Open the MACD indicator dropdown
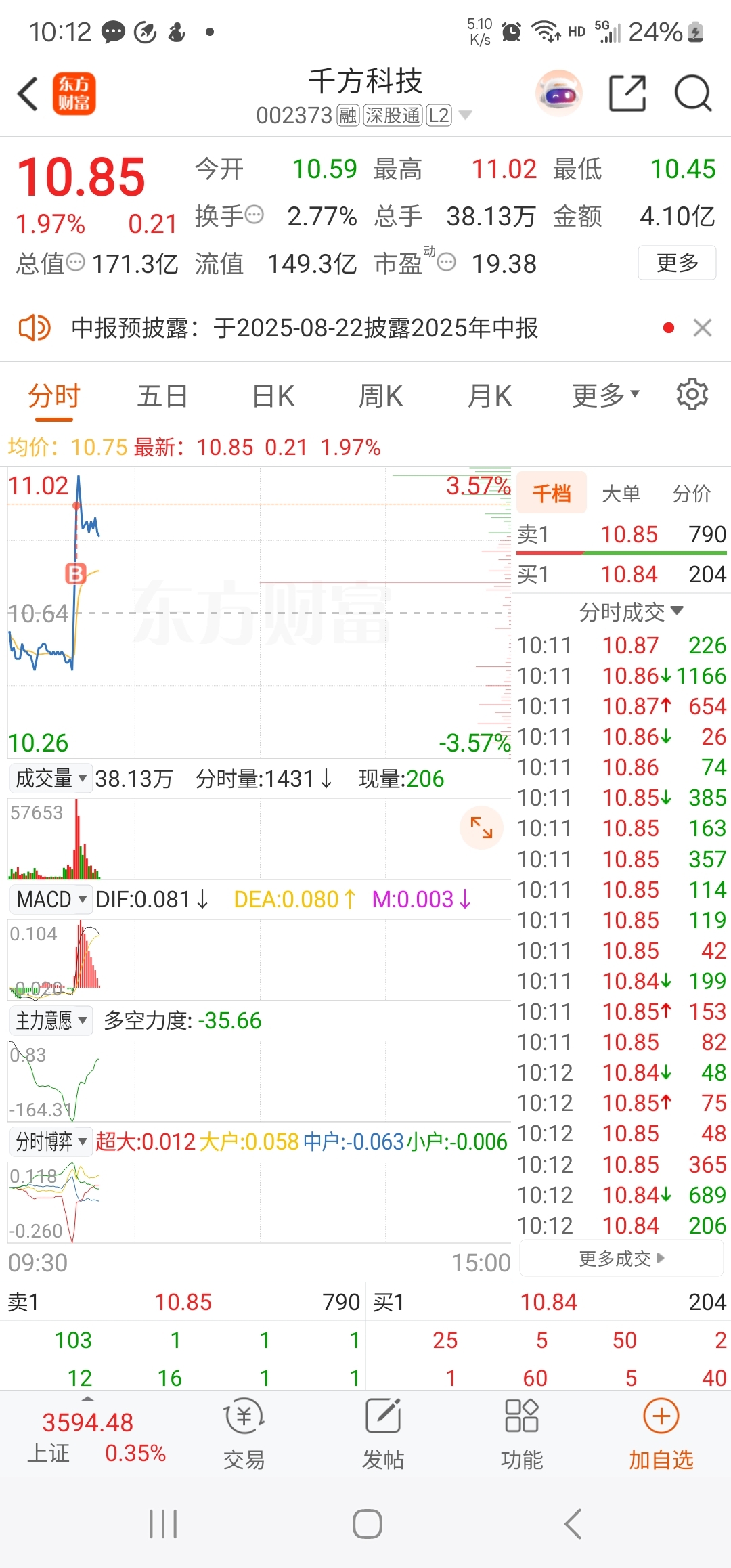The width and height of the screenshot is (731, 1568). [51, 899]
